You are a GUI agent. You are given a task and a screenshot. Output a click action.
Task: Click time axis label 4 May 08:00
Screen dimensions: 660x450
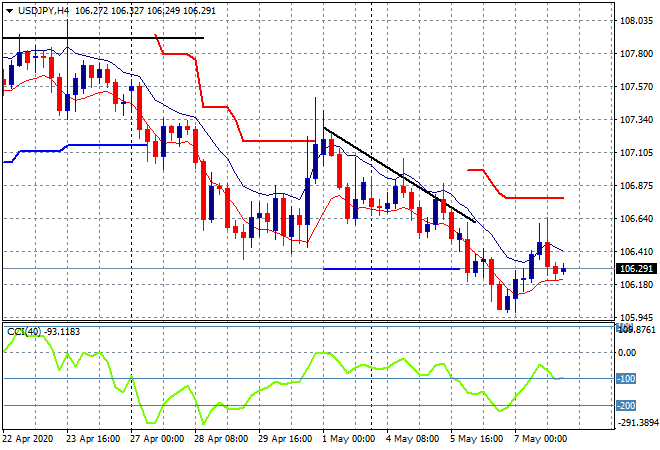pyautogui.click(x=412, y=439)
